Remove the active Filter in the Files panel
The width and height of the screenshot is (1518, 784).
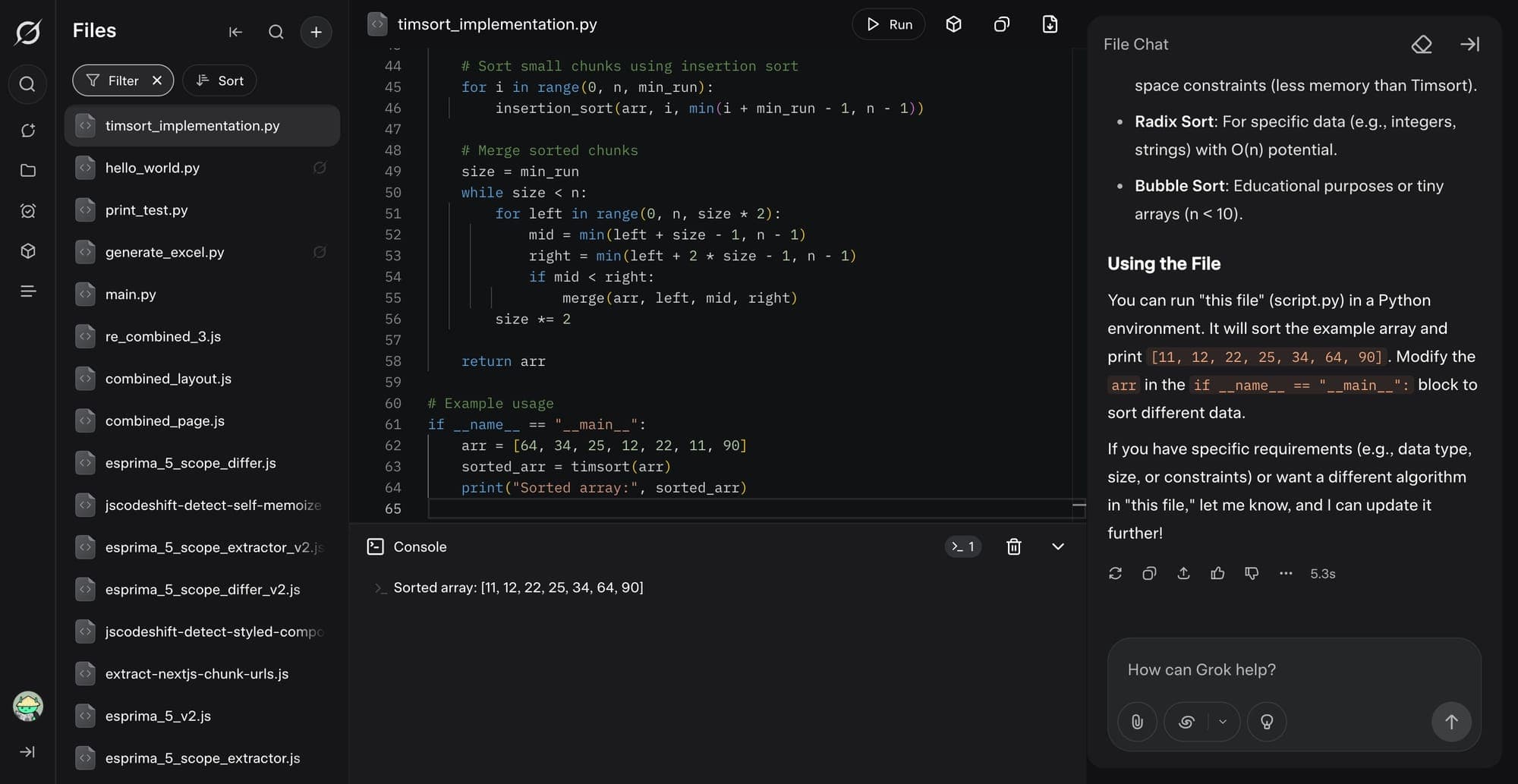pyautogui.click(x=157, y=80)
